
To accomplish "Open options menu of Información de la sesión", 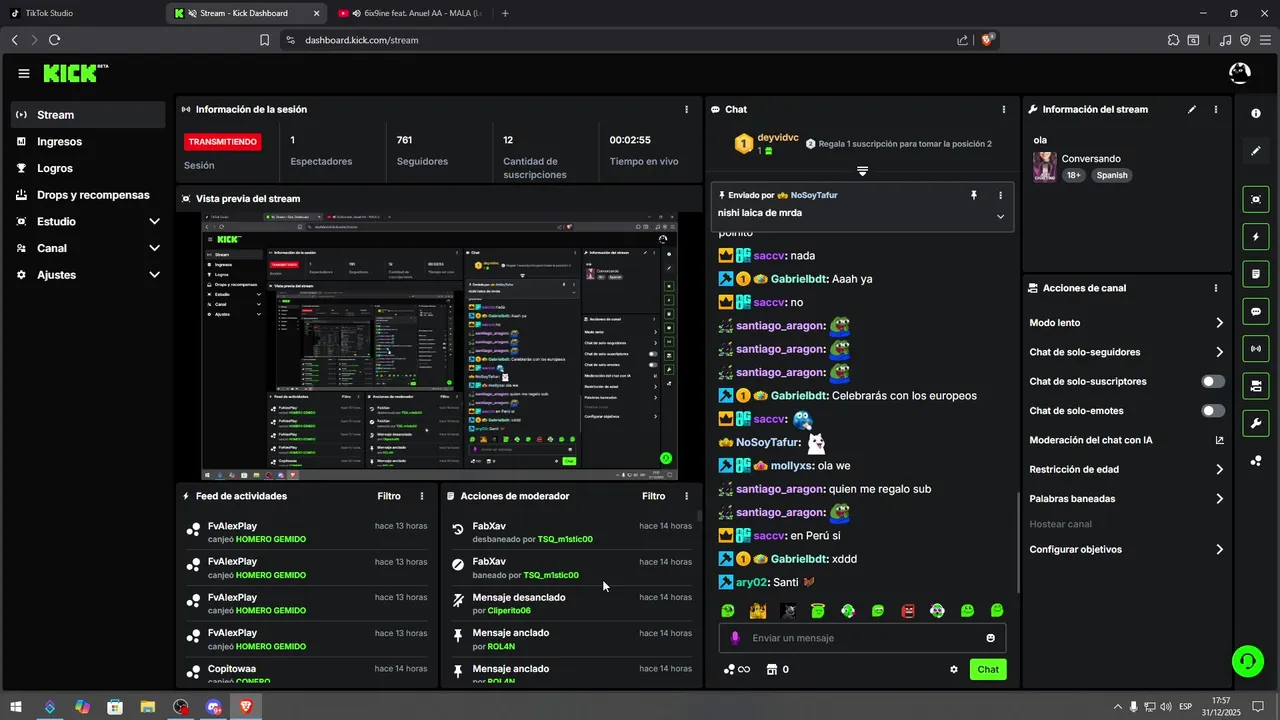I will tap(686, 109).
